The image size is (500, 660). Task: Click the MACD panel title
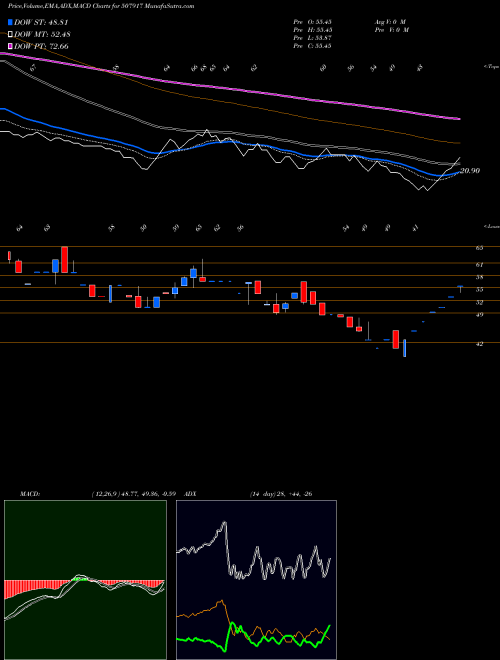coord(29,493)
